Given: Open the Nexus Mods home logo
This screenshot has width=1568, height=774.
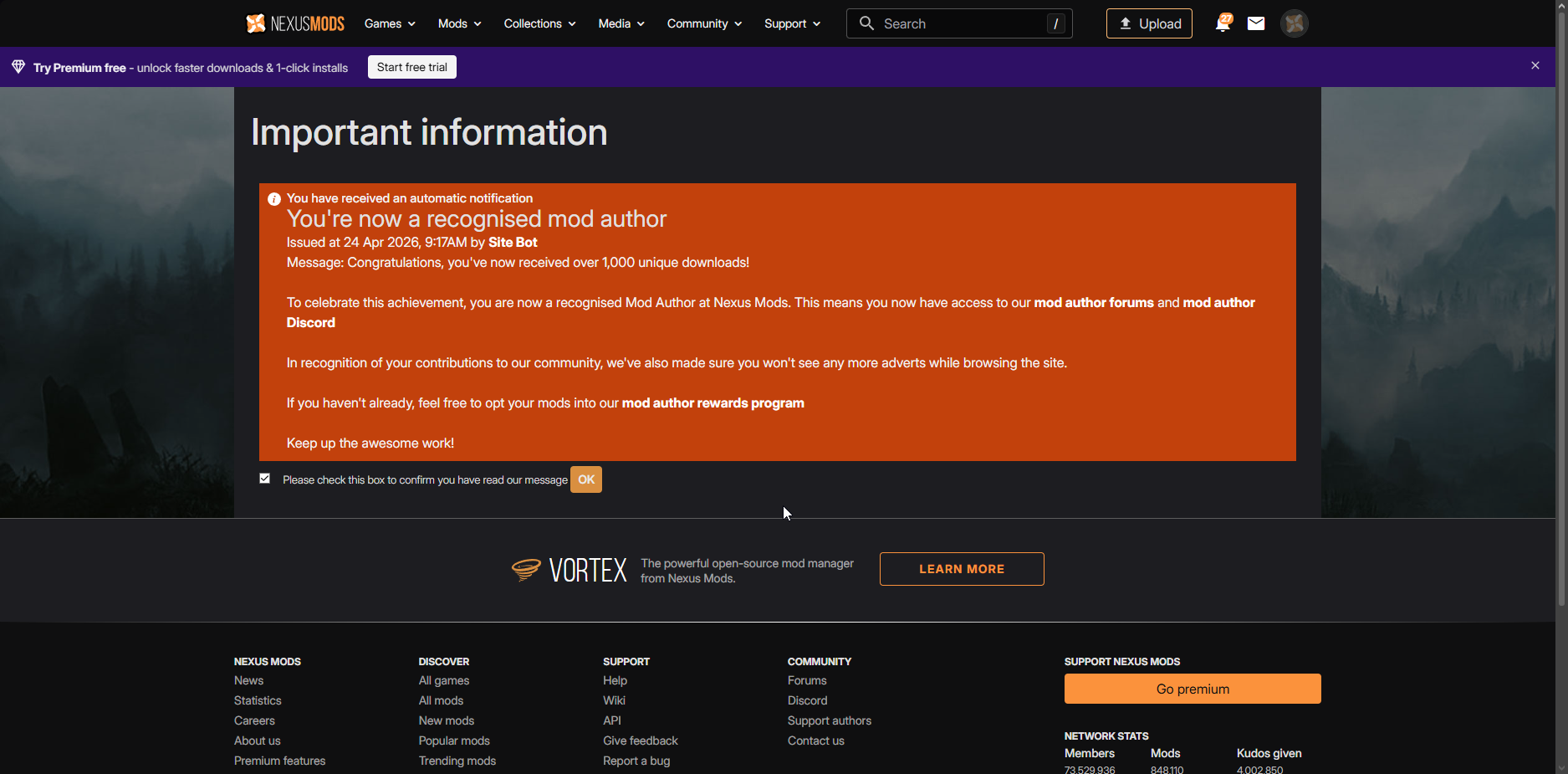Looking at the screenshot, I should point(295,23).
